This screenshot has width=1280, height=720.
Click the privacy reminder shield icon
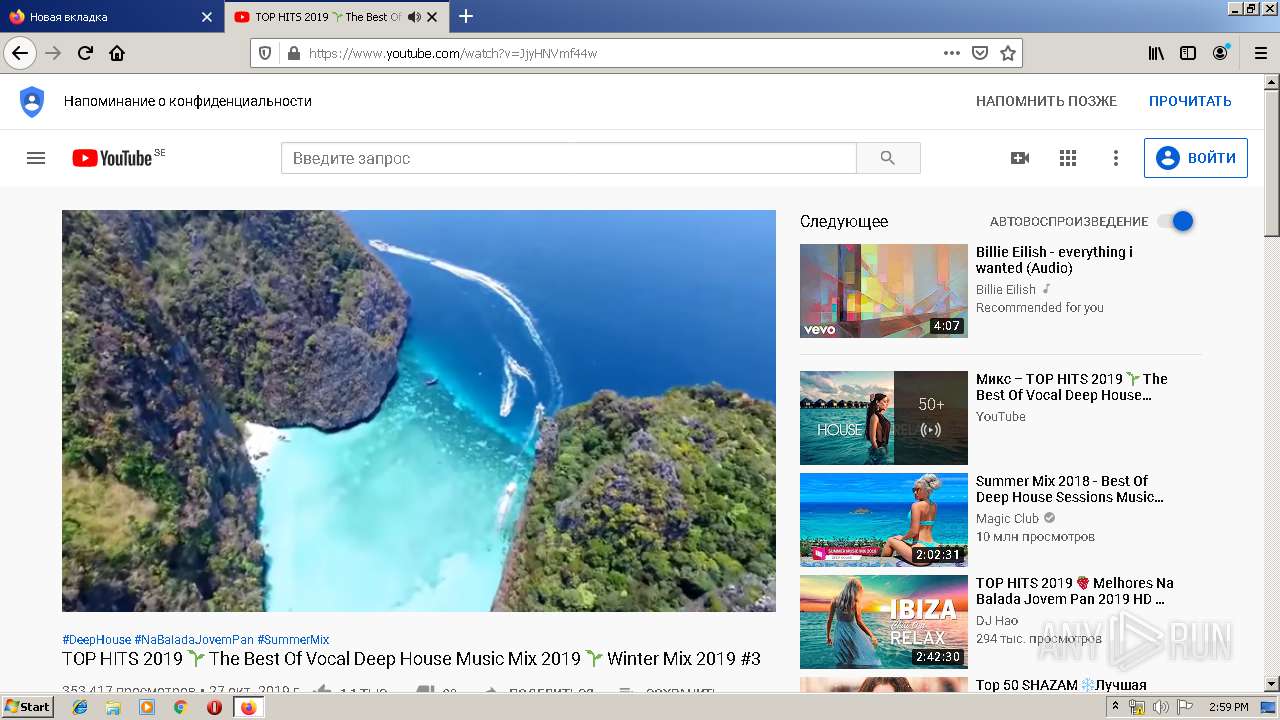pos(32,101)
